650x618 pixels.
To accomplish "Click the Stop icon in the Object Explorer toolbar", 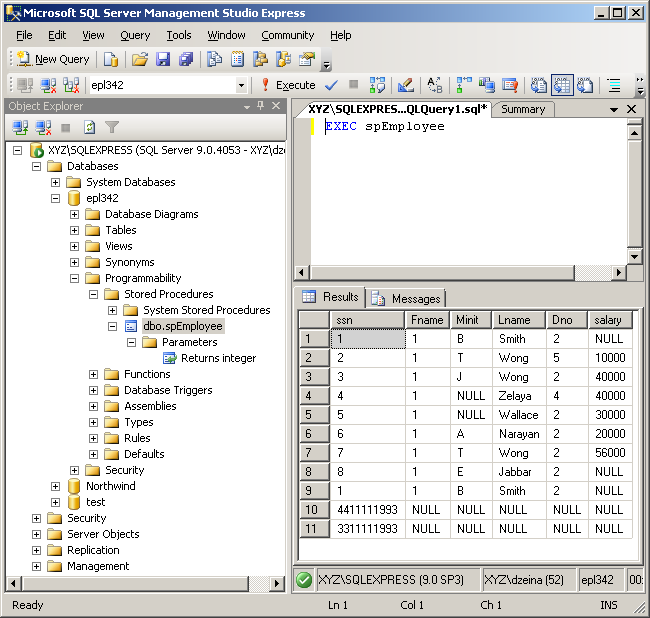I will click(65, 127).
